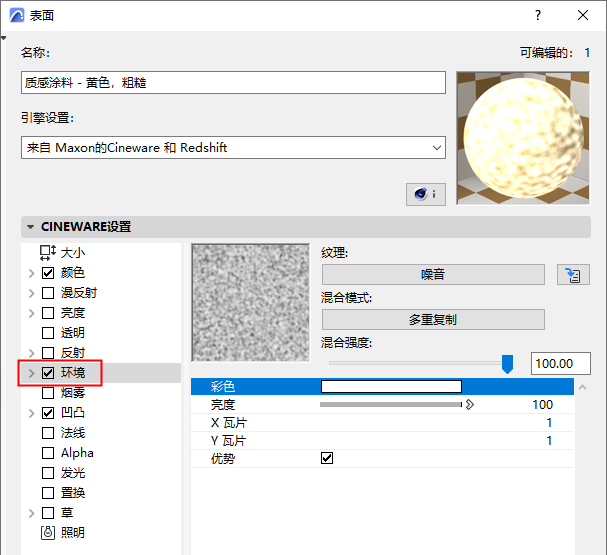
Task: Expand the 颜色 tree item chevron
Action: (x=32, y=274)
